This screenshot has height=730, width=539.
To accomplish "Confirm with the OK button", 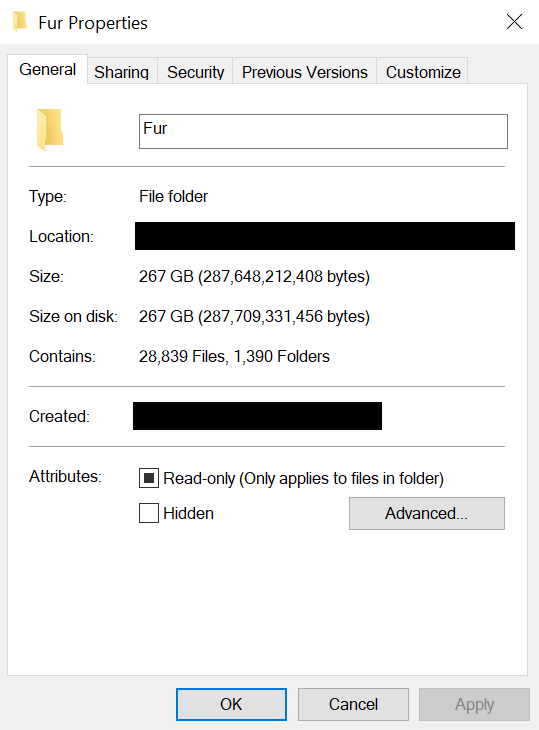I will coord(231,704).
